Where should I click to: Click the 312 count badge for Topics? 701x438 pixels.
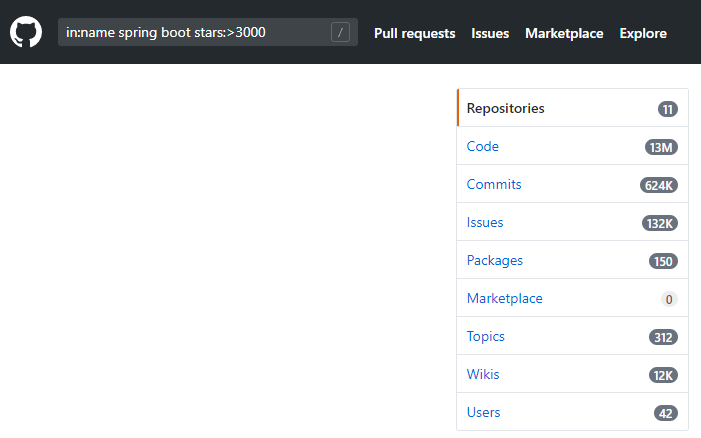[x=663, y=337]
